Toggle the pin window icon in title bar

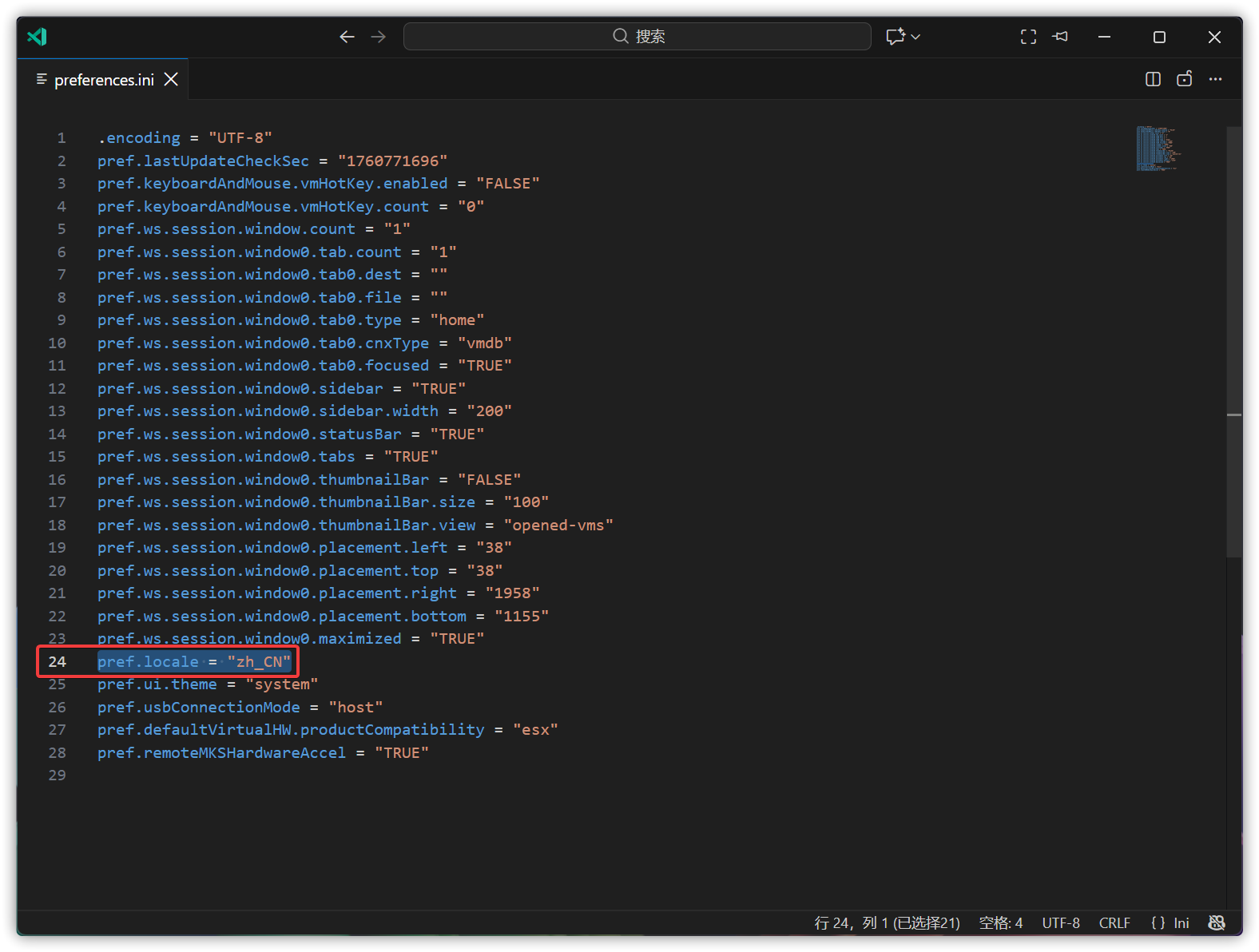(x=1060, y=37)
